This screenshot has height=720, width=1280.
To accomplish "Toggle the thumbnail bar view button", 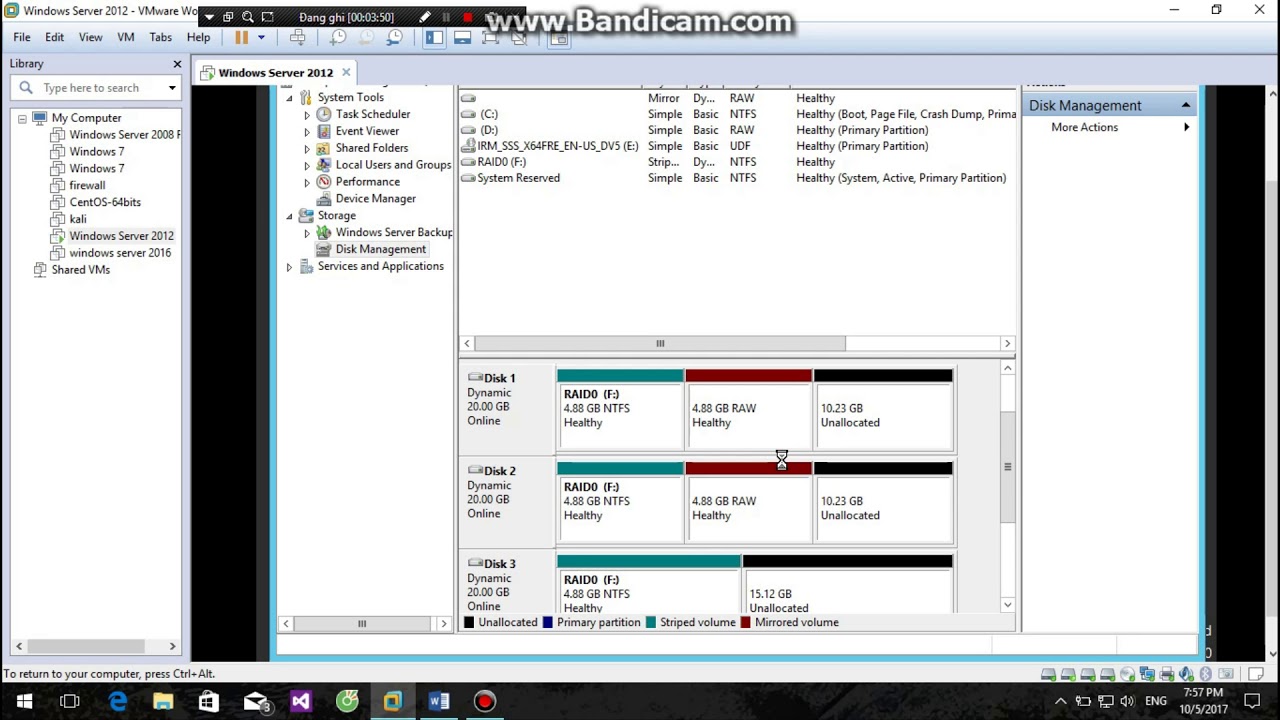I will point(462,37).
